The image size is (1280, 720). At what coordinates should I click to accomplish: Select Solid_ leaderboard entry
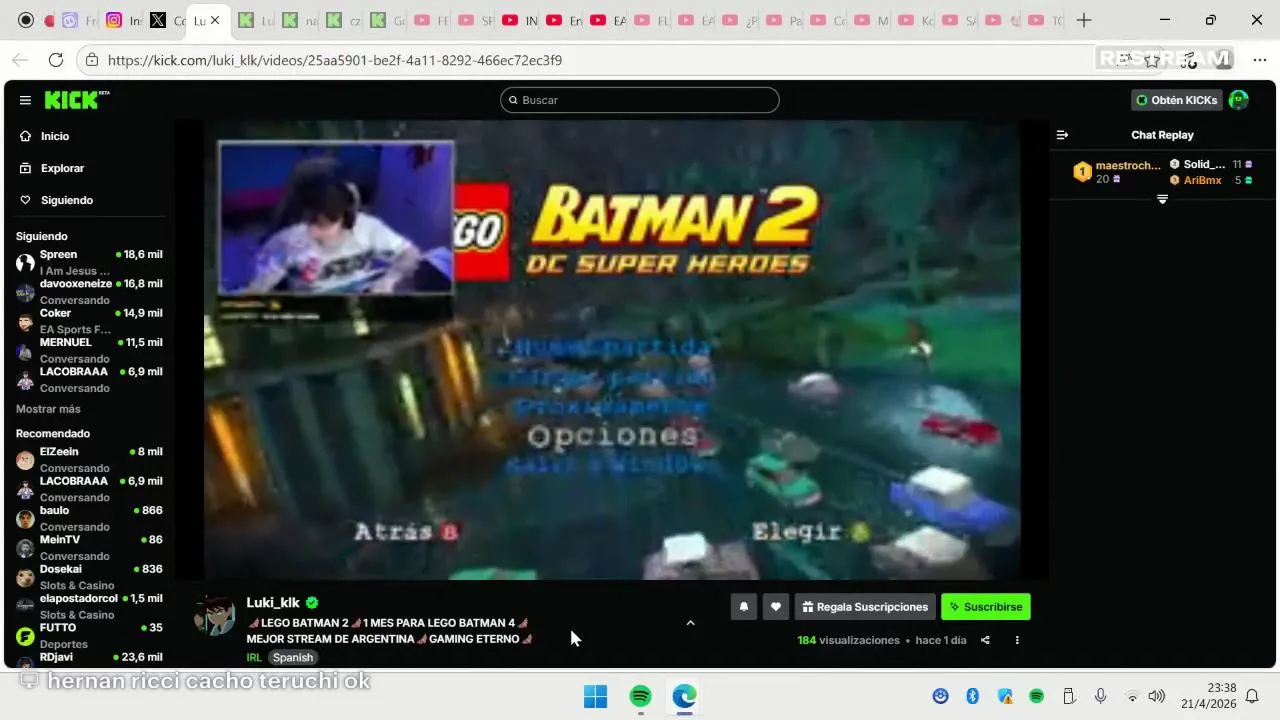pos(1211,164)
